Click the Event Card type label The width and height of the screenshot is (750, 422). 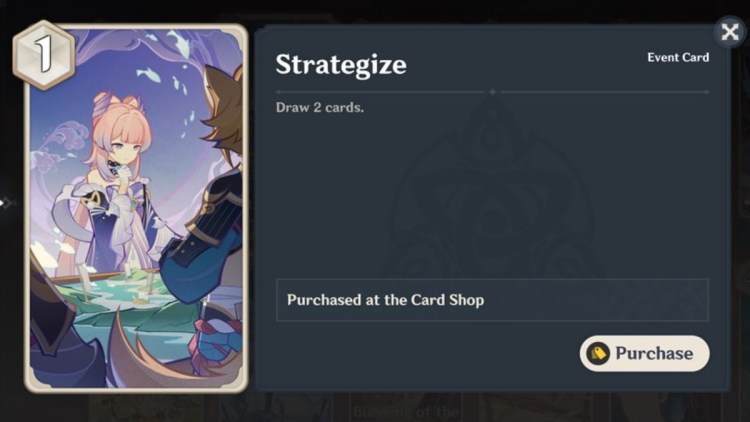pyautogui.click(x=678, y=57)
